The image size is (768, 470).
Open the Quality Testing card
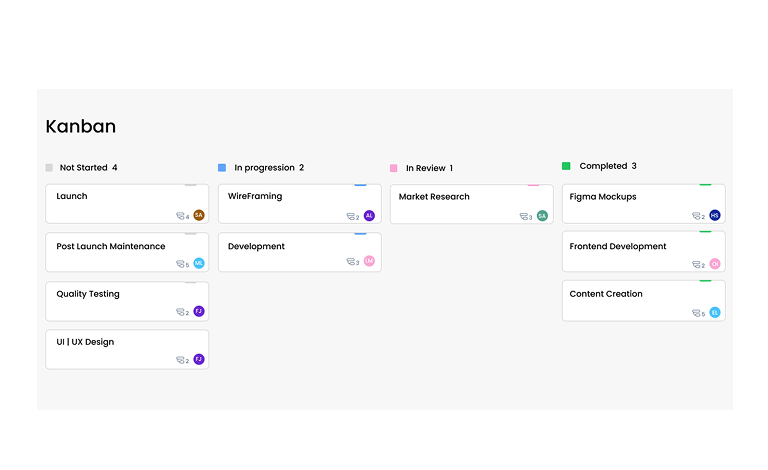(x=127, y=301)
